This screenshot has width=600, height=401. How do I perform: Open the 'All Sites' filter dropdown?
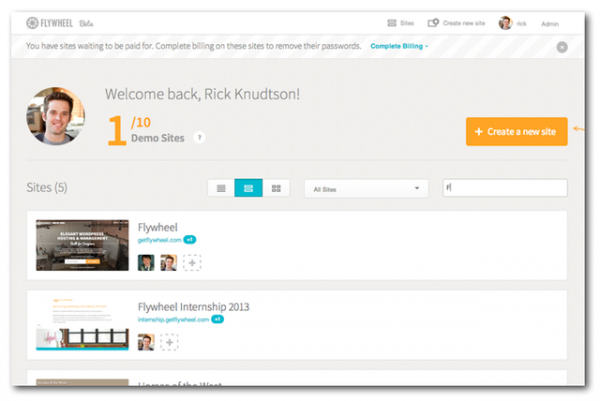click(x=365, y=188)
